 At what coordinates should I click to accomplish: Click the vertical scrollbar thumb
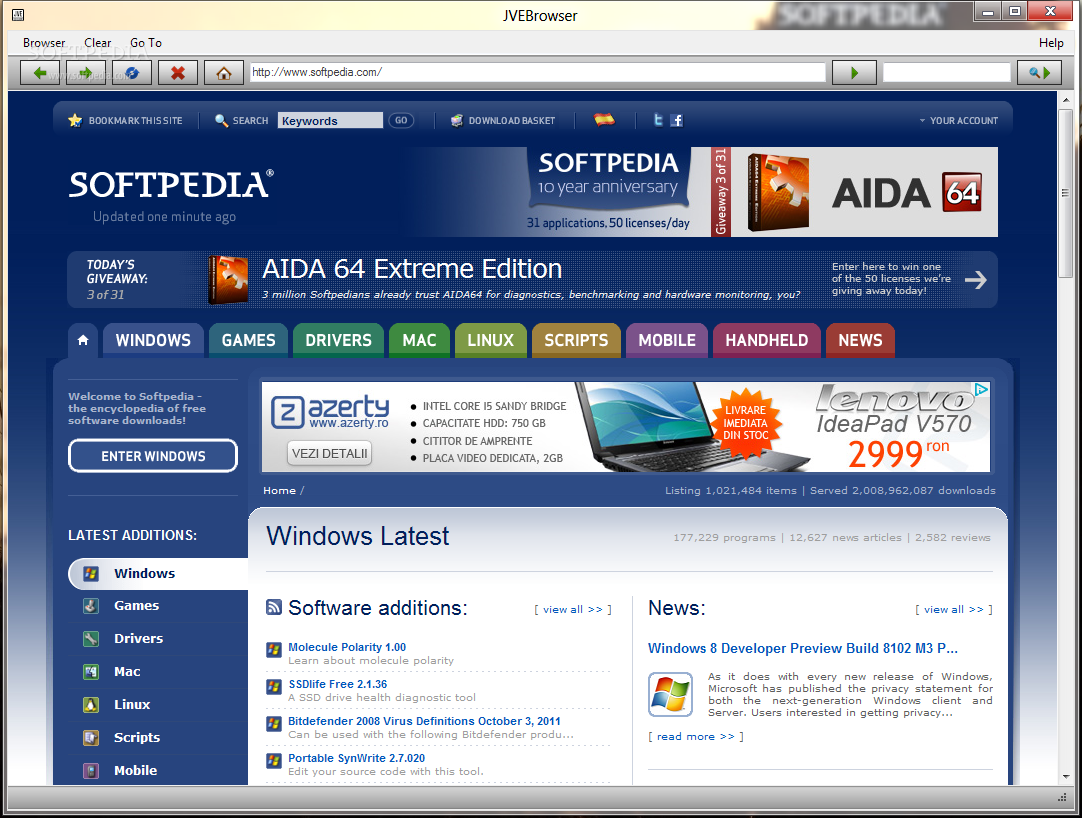pos(1066,193)
